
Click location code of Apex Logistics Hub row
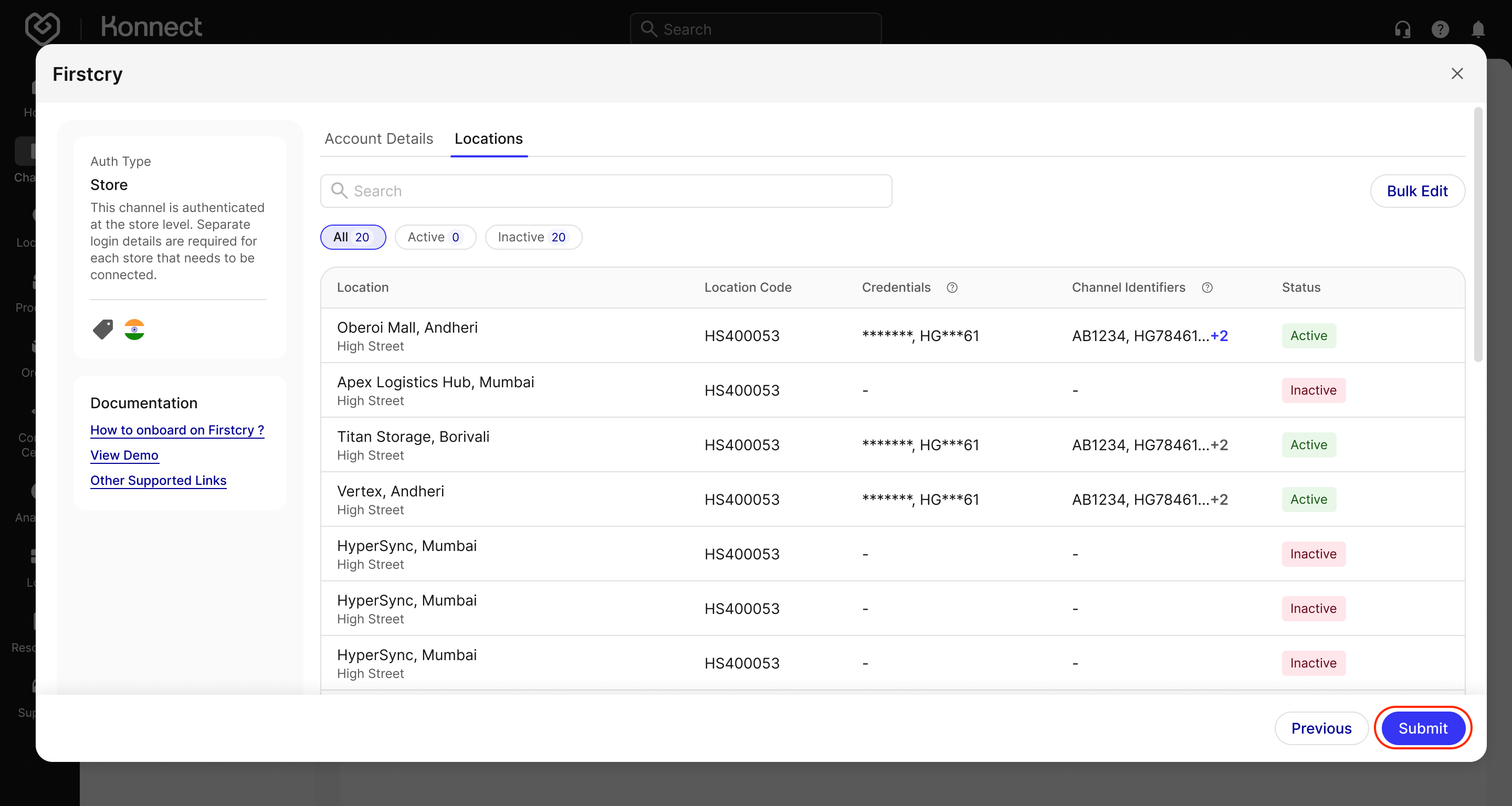[x=742, y=390]
